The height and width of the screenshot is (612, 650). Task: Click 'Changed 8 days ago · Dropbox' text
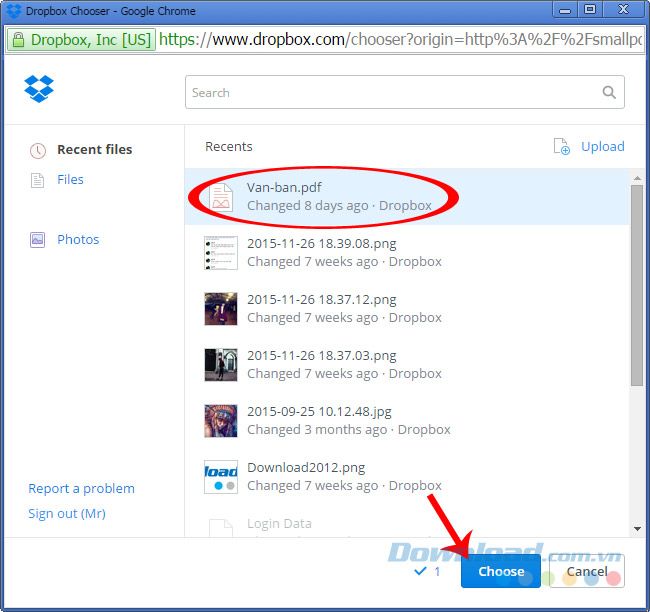pyautogui.click(x=339, y=206)
